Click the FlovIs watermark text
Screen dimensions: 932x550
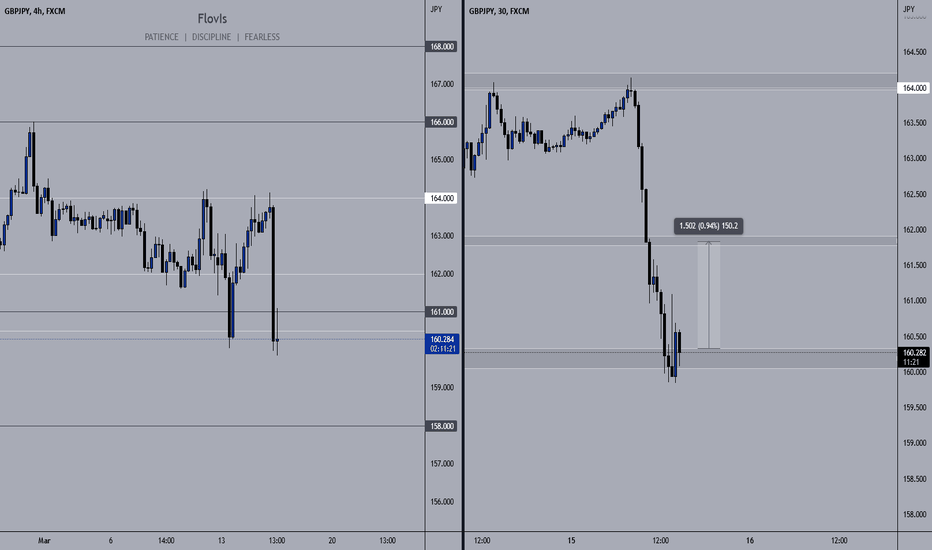point(212,19)
